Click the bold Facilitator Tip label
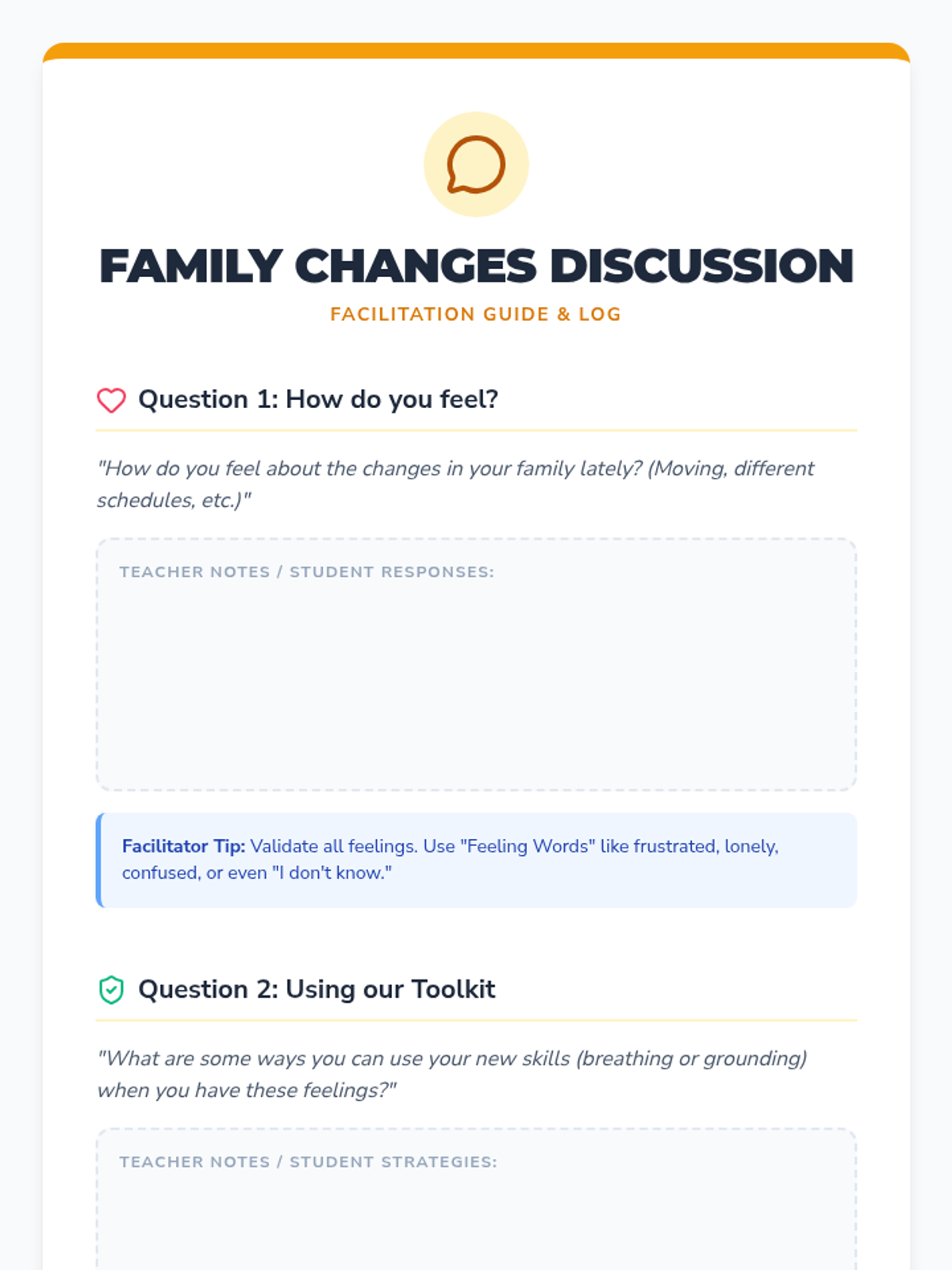 click(x=183, y=846)
